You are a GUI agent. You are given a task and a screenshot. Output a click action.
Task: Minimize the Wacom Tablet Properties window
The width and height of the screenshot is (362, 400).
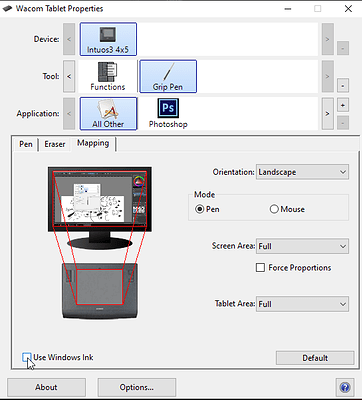click(x=288, y=9)
